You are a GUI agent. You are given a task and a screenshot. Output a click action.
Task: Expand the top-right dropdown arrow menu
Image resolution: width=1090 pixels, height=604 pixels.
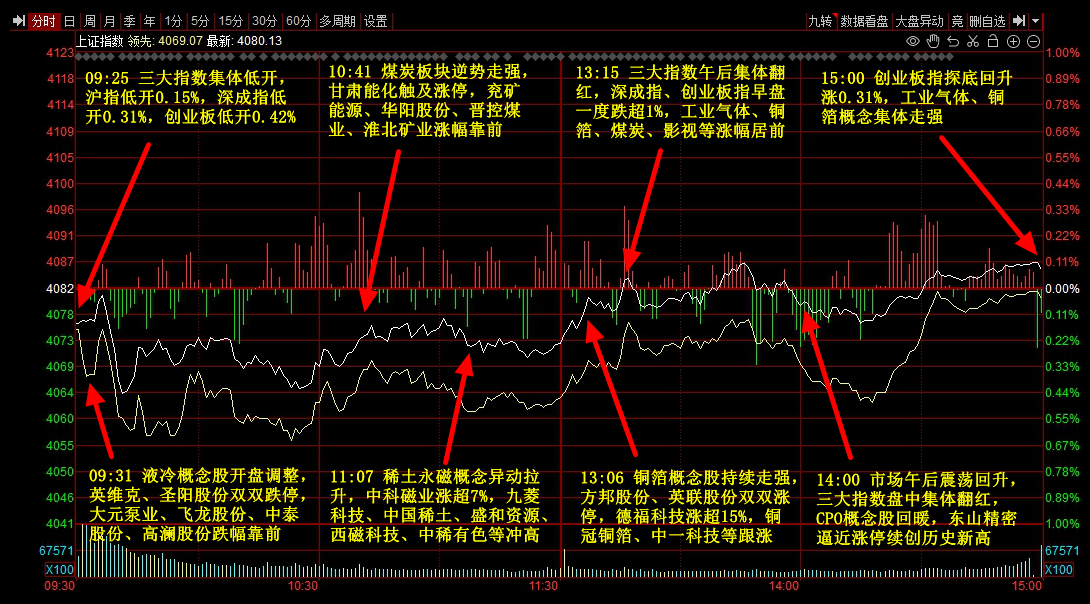(1035, 21)
